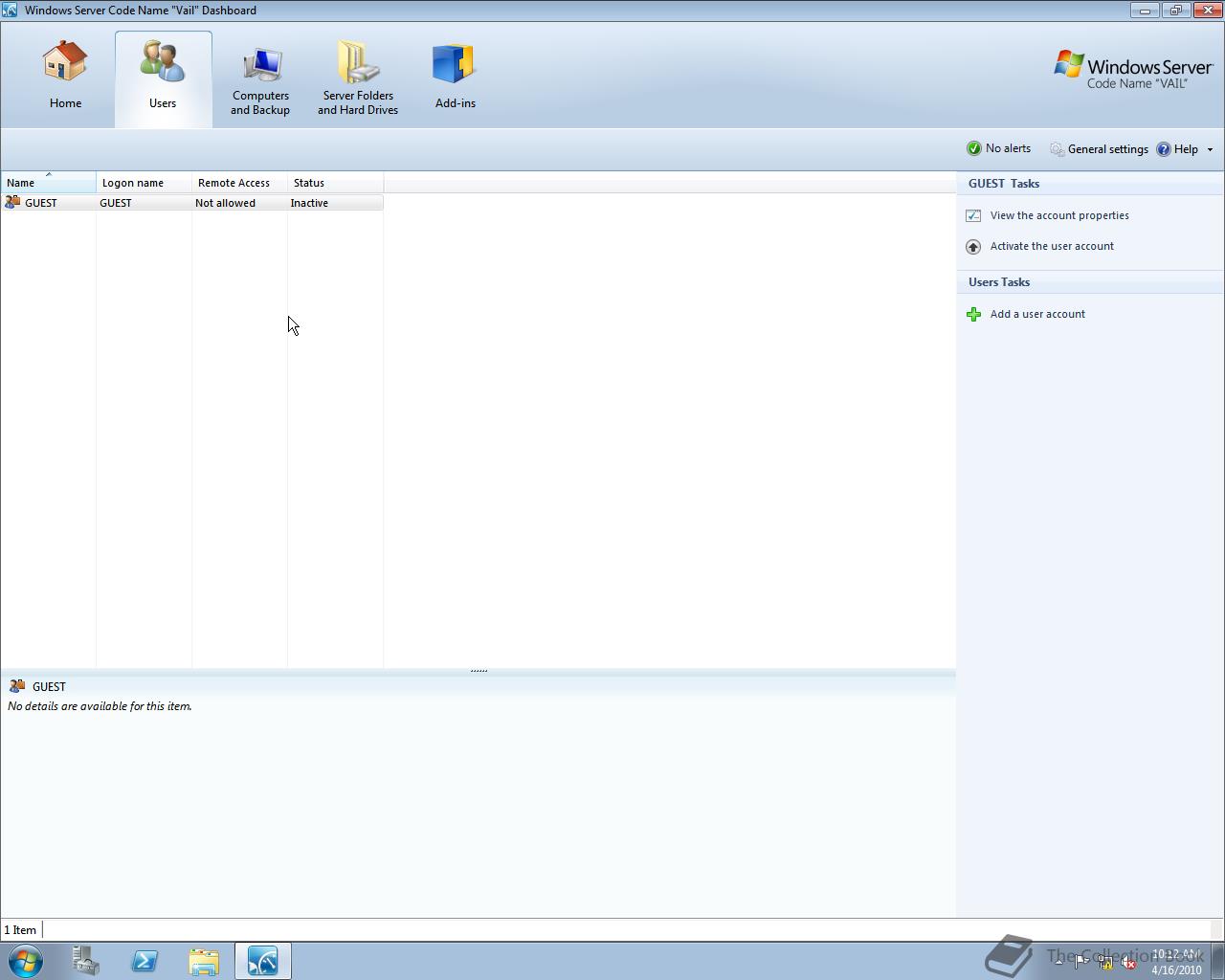Screen dimensions: 1225x980
Task: Click the network status tray icon
Action: click(1105, 963)
